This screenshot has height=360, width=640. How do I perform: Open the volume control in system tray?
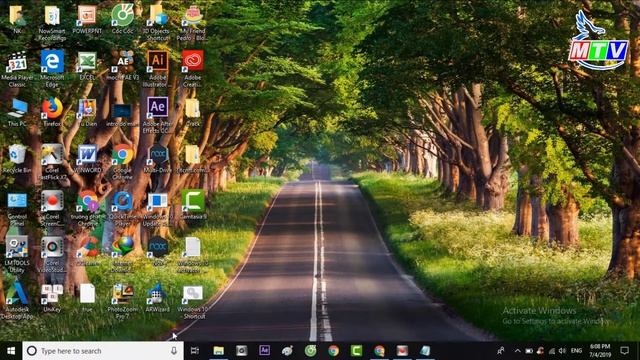point(562,351)
